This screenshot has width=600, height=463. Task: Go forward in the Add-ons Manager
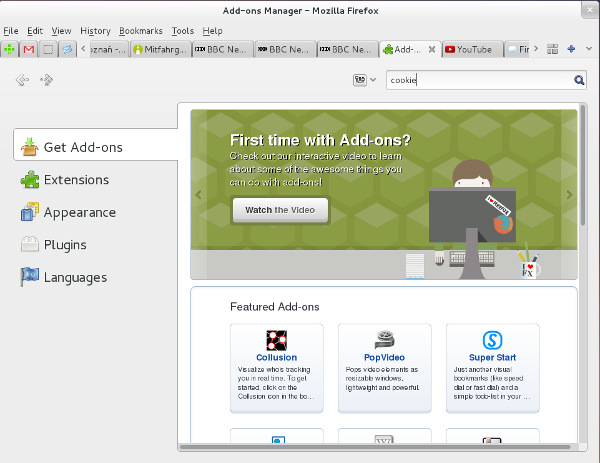pyautogui.click(x=47, y=80)
